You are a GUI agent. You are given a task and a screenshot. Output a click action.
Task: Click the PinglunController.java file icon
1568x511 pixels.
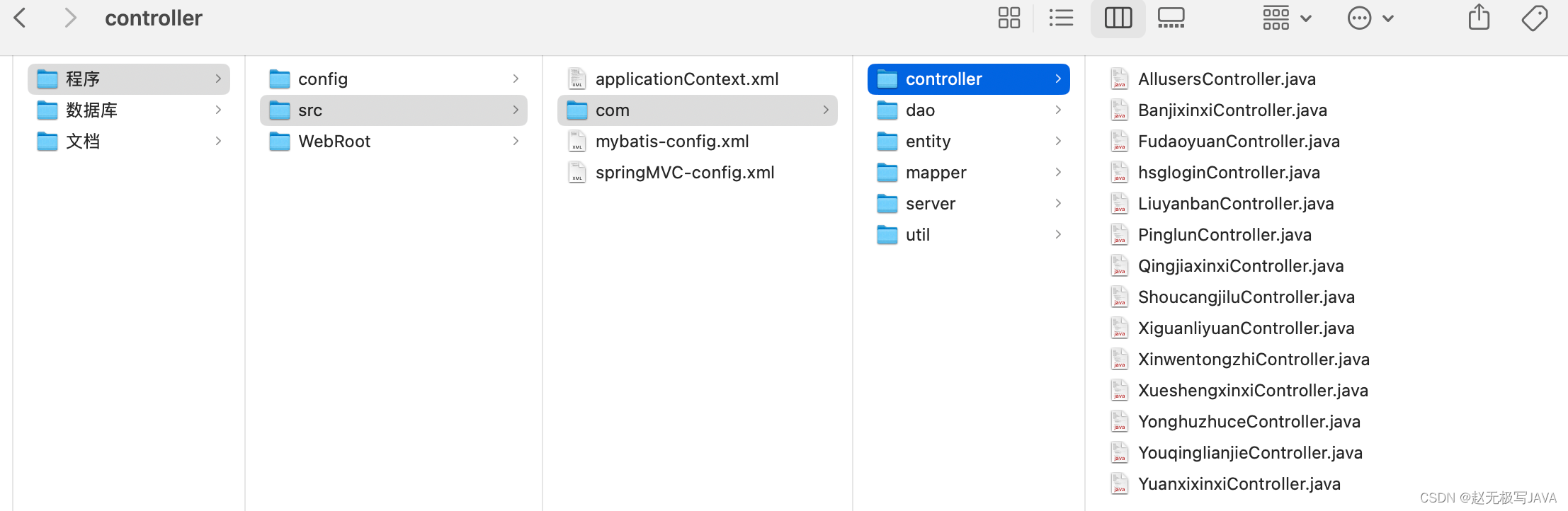1119,234
